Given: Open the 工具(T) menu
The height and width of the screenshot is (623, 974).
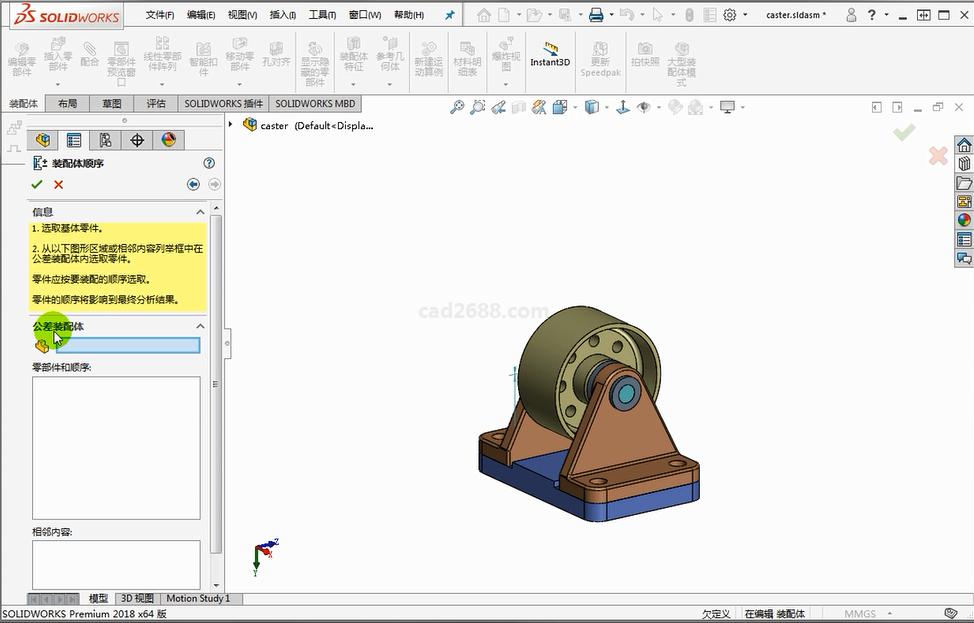Looking at the screenshot, I should coord(322,15).
